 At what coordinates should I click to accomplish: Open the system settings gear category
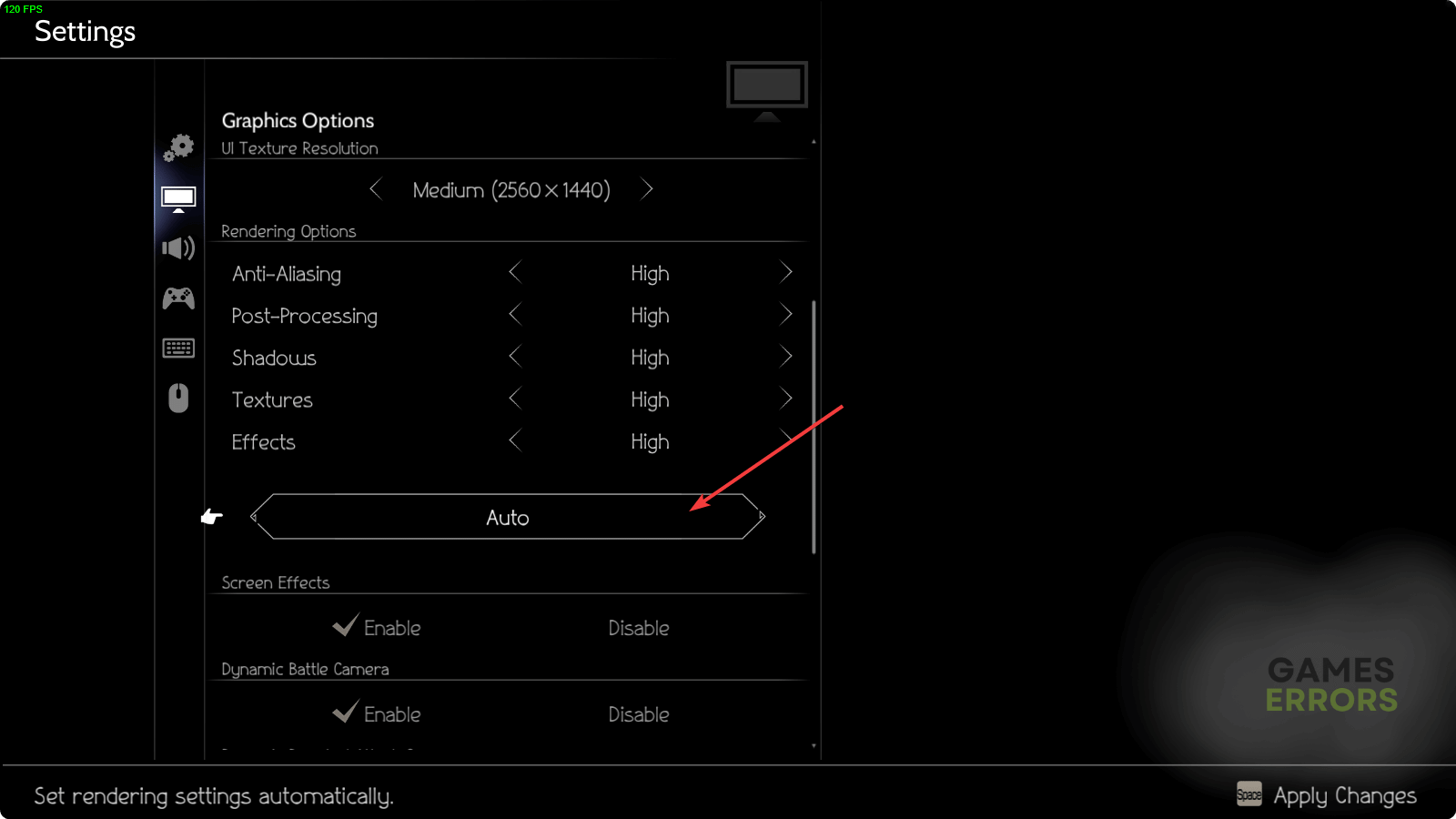click(178, 147)
